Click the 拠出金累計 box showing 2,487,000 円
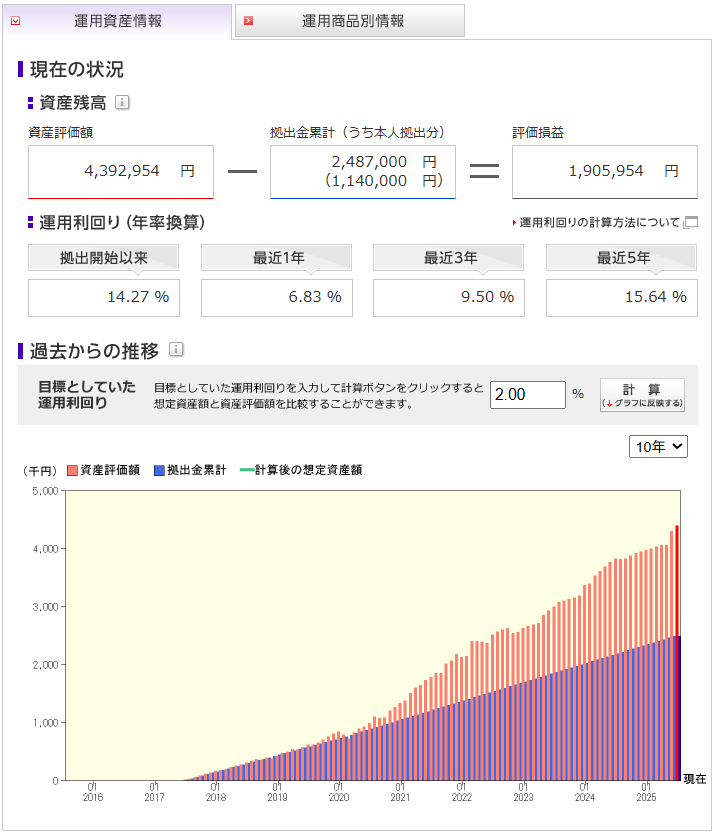715x834 pixels. coord(362,171)
